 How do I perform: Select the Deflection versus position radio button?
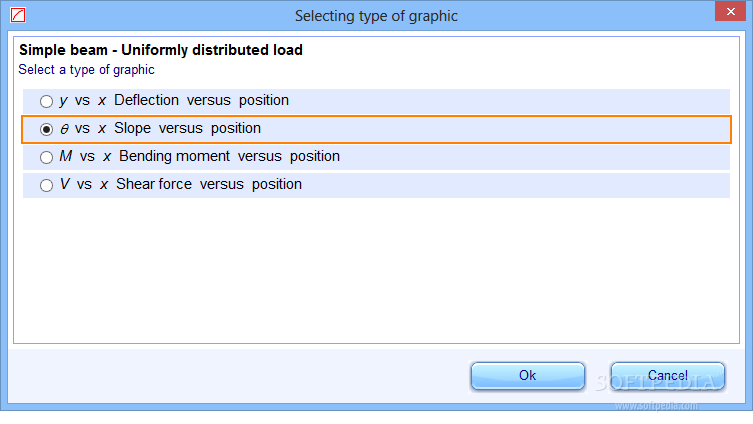46,101
